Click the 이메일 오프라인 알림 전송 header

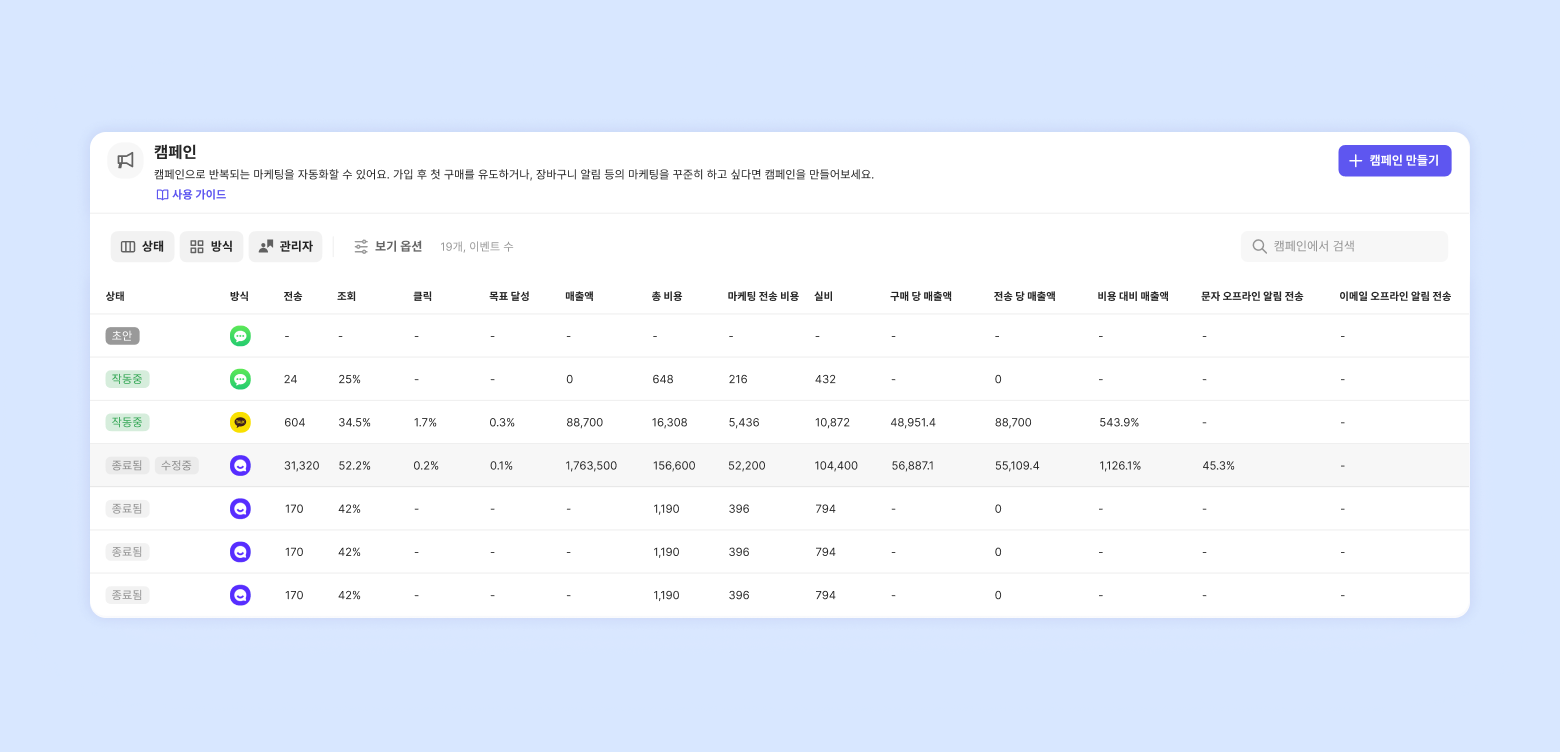click(1395, 296)
